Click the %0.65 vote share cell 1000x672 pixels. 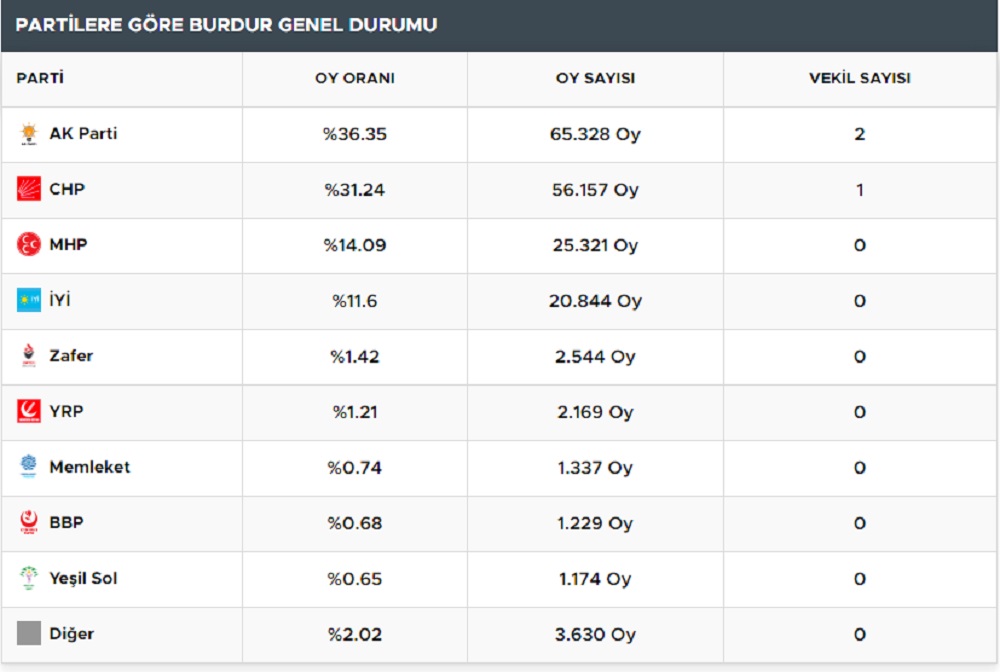355,579
